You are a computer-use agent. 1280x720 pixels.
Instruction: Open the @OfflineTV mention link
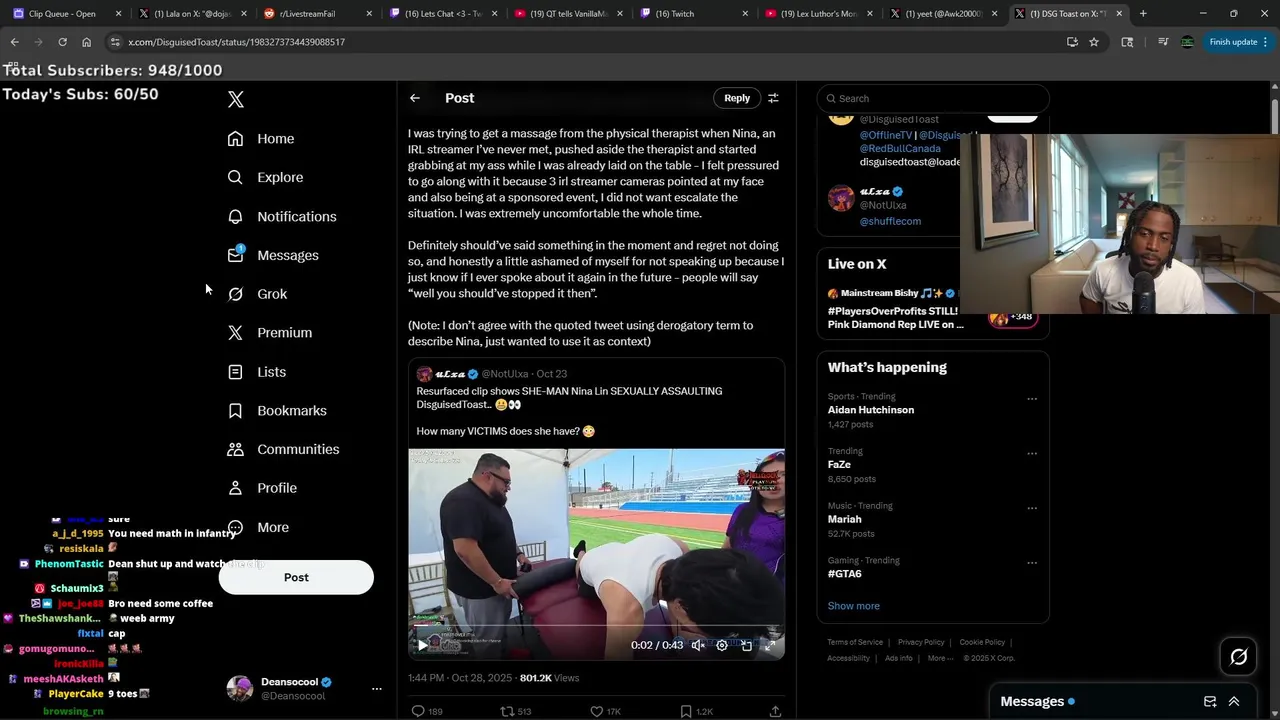886,135
